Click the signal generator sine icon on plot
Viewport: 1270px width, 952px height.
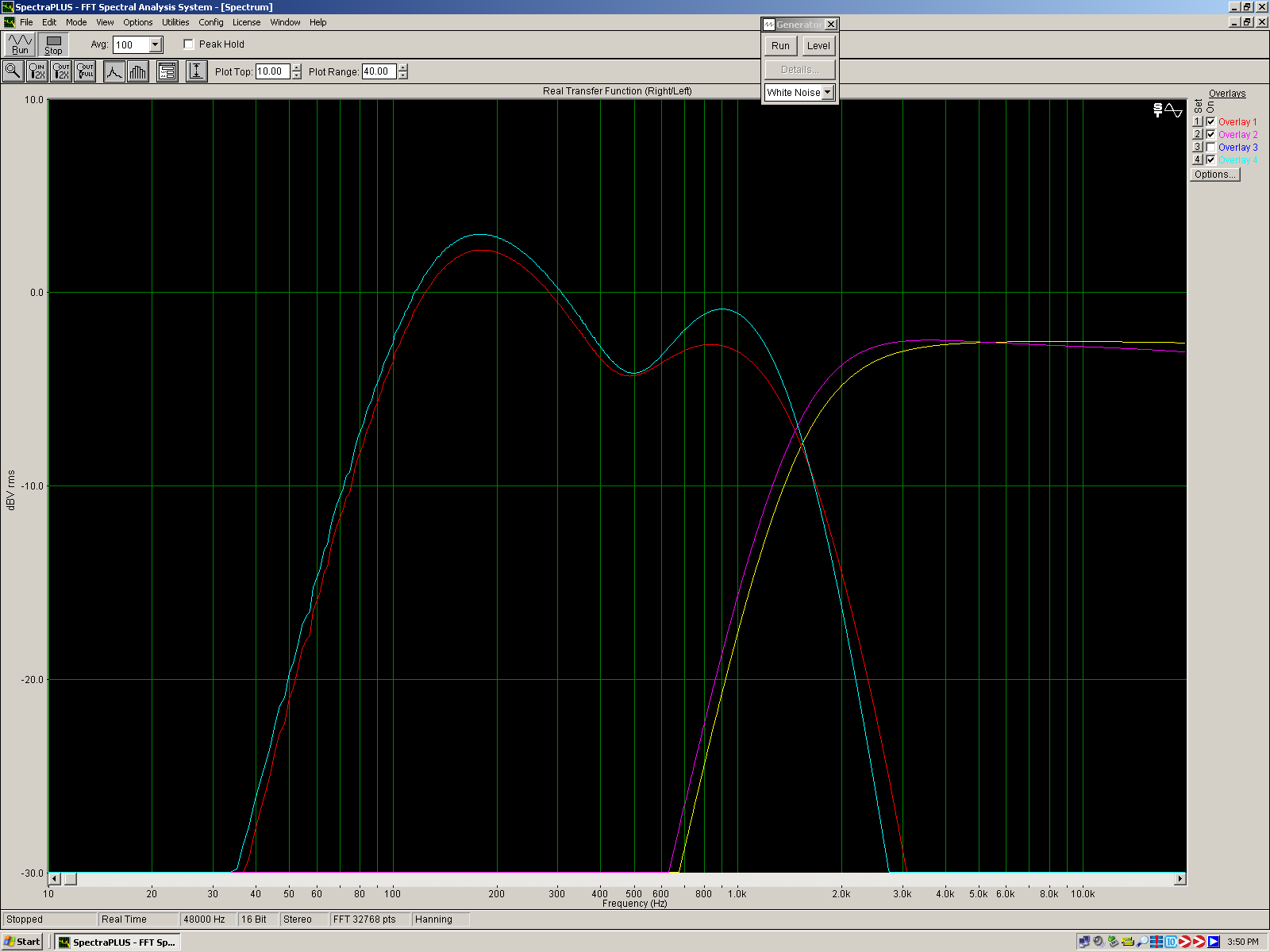pyautogui.click(x=1174, y=110)
